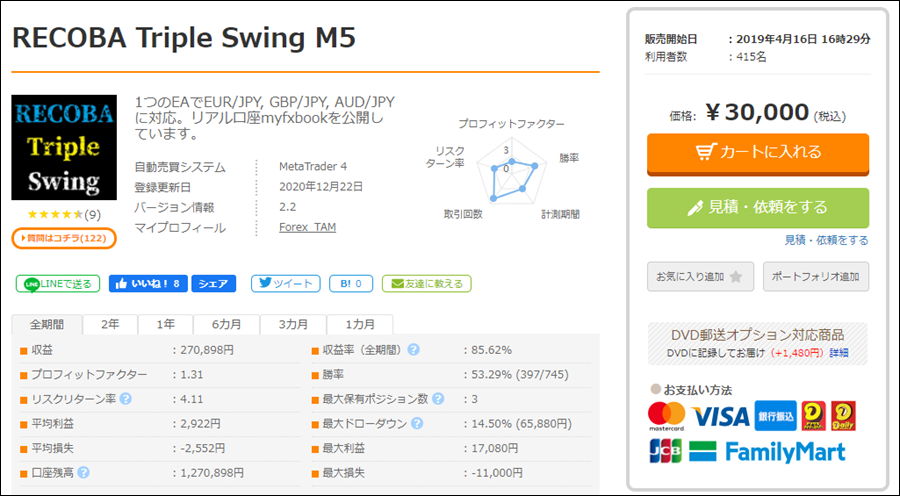Image resolution: width=900 pixels, height=496 pixels.
Task: Click the ポートフォリオ追加 button
Action: click(816, 277)
